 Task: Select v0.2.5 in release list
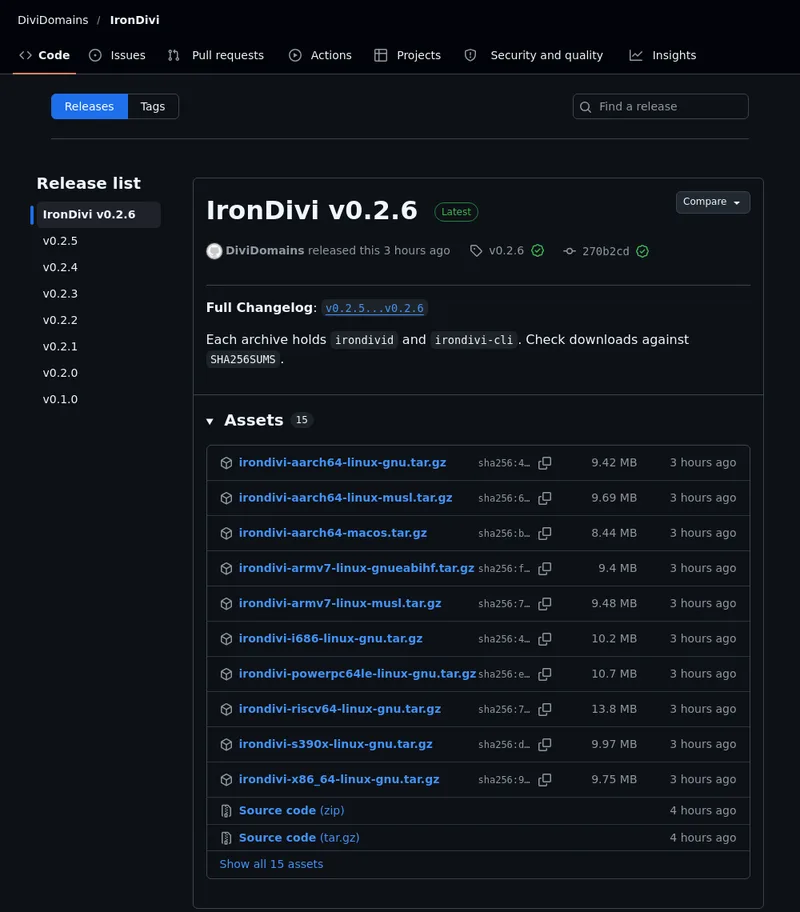coord(60,241)
